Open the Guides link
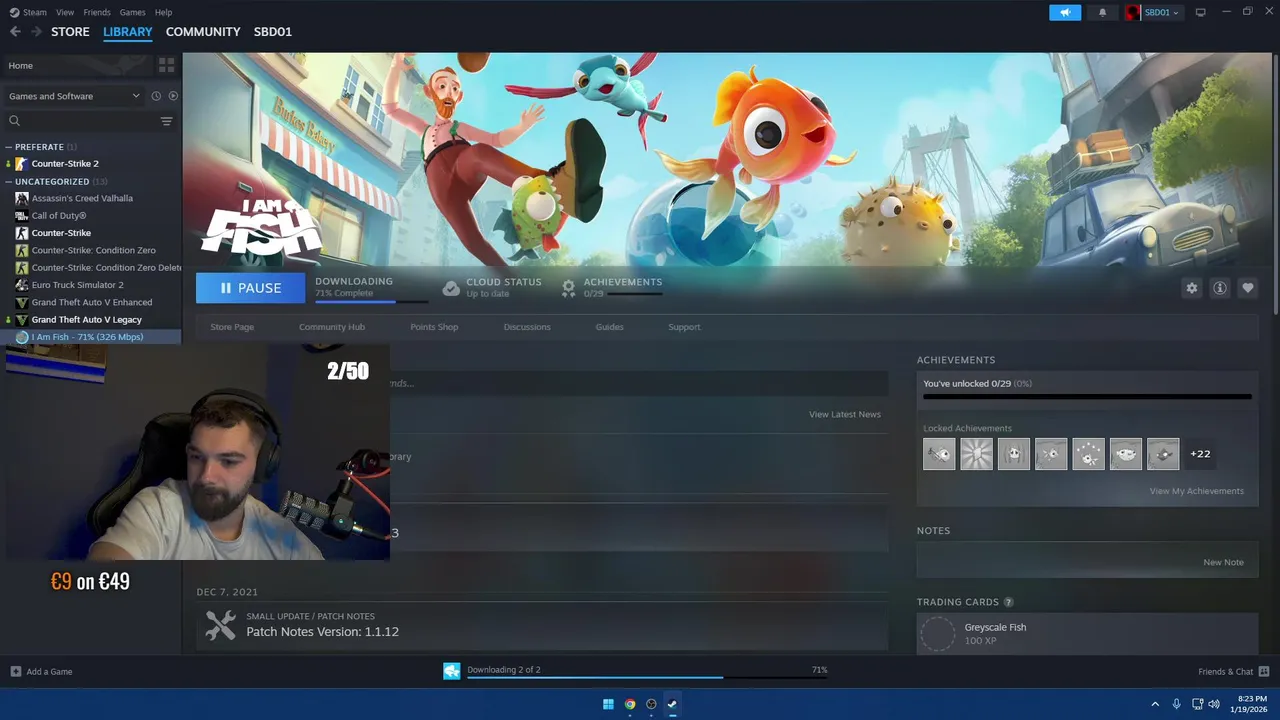1280x720 pixels. pos(609,327)
